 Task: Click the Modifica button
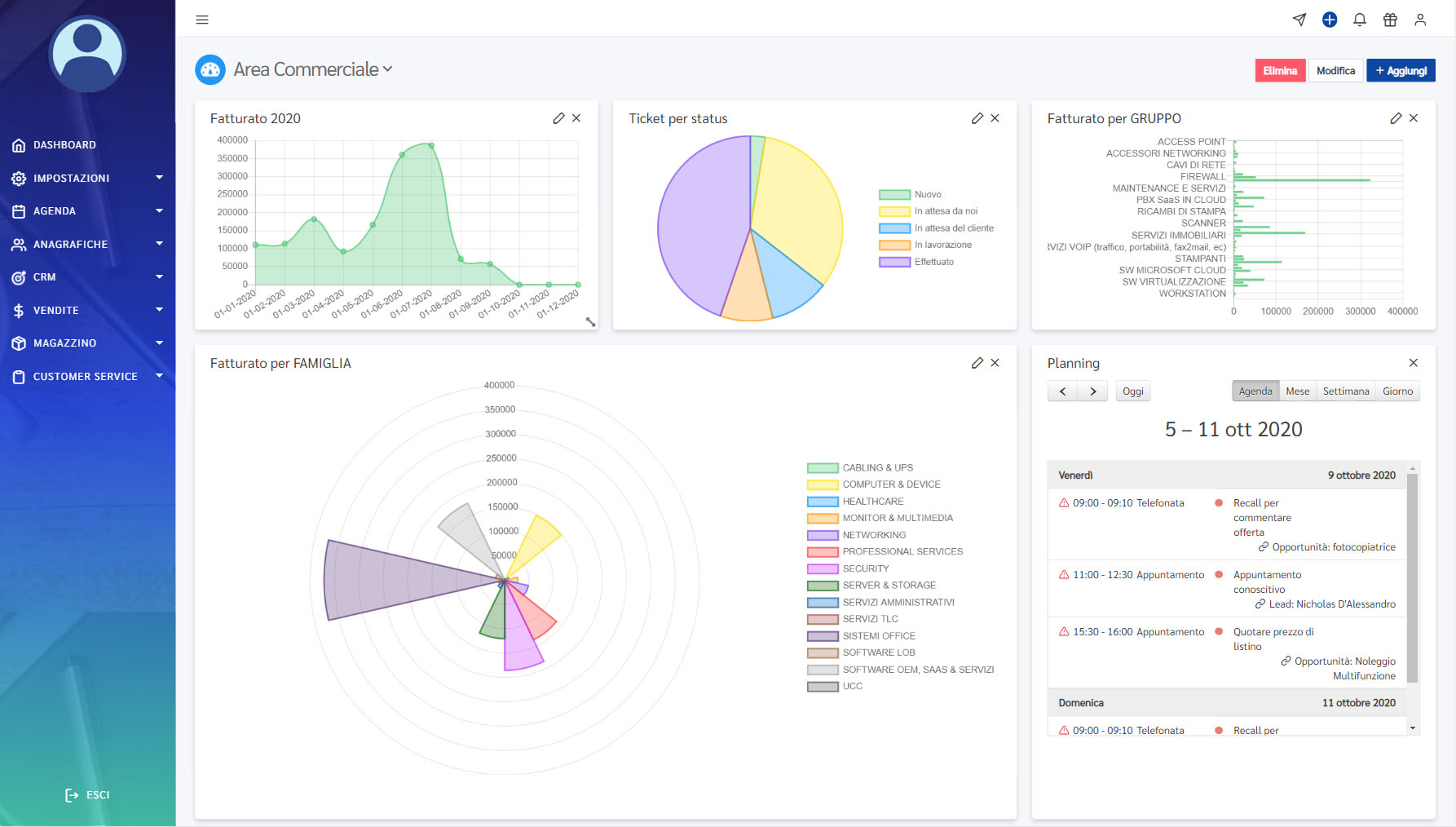coord(1335,71)
